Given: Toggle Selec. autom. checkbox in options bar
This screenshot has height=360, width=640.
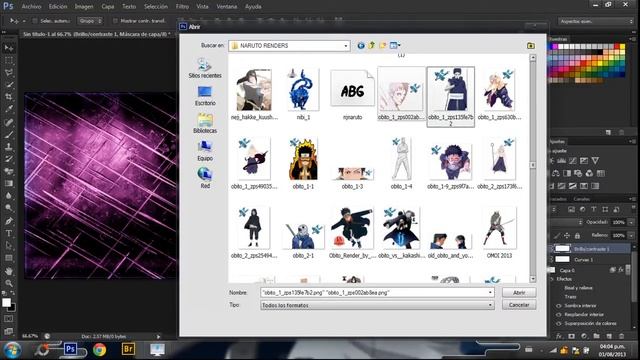Looking at the screenshot, I should coord(35,21).
